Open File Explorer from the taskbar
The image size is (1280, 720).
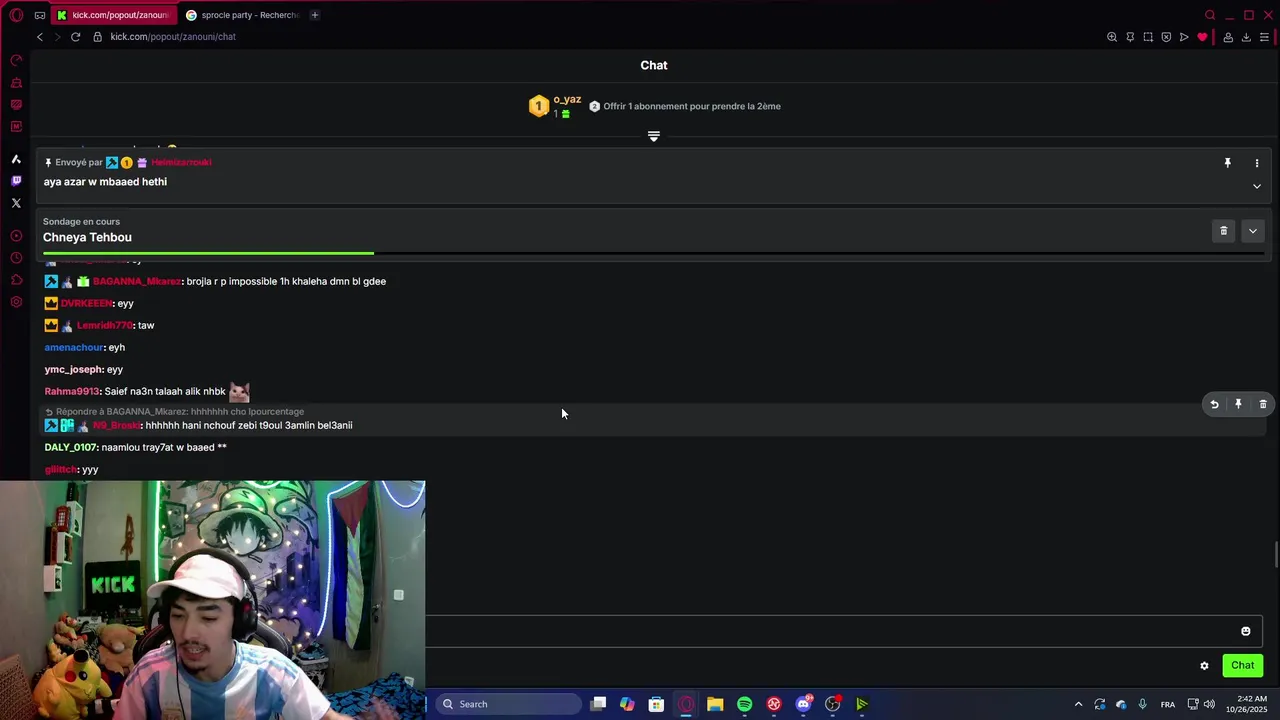click(715, 704)
